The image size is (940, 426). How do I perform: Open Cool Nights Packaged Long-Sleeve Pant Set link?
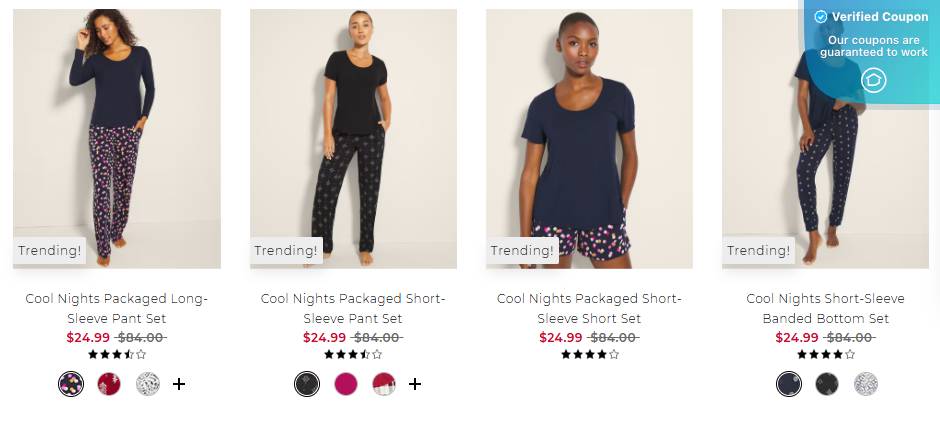pyautogui.click(x=117, y=308)
